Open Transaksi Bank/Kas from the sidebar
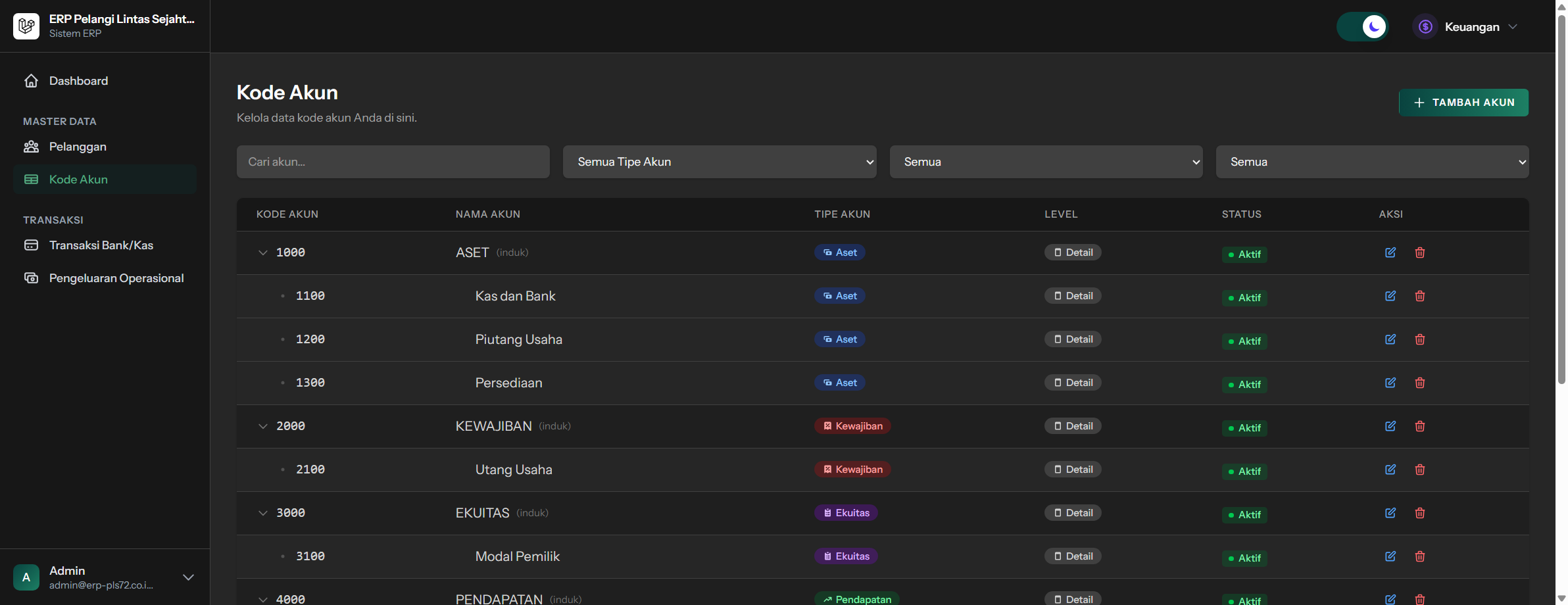The height and width of the screenshot is (605, 1568). point(101,245)
